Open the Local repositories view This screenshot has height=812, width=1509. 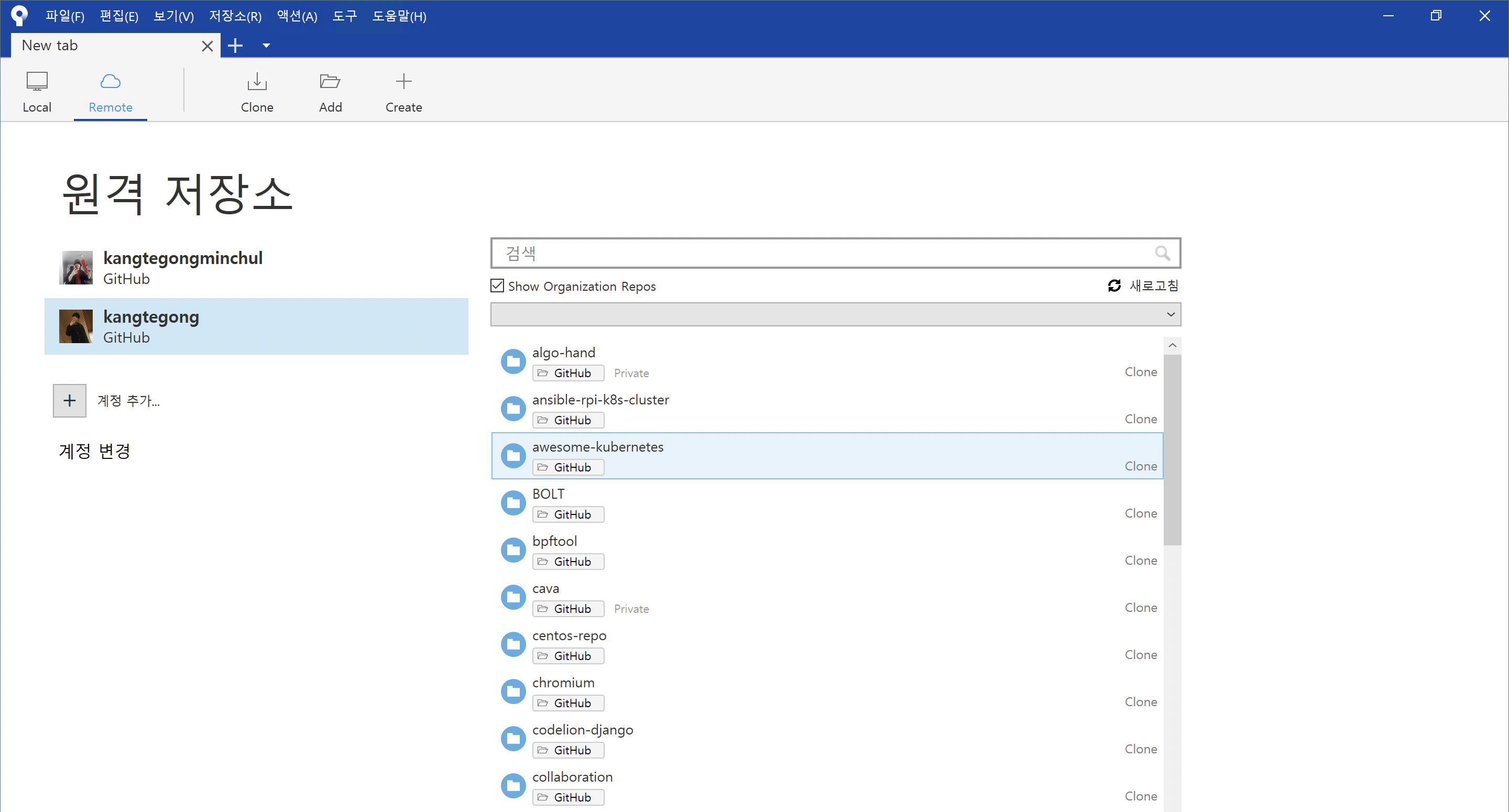(x=37, y=92)
